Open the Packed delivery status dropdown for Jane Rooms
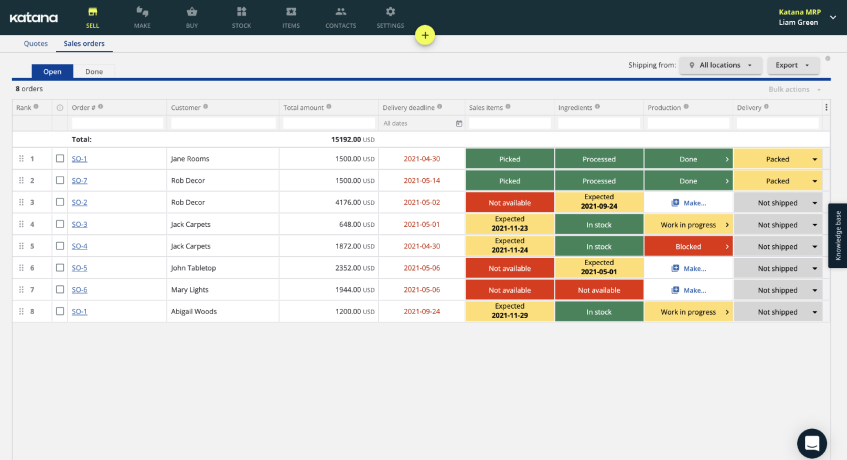This screenshot has height=460, width=847. (814, 159)
